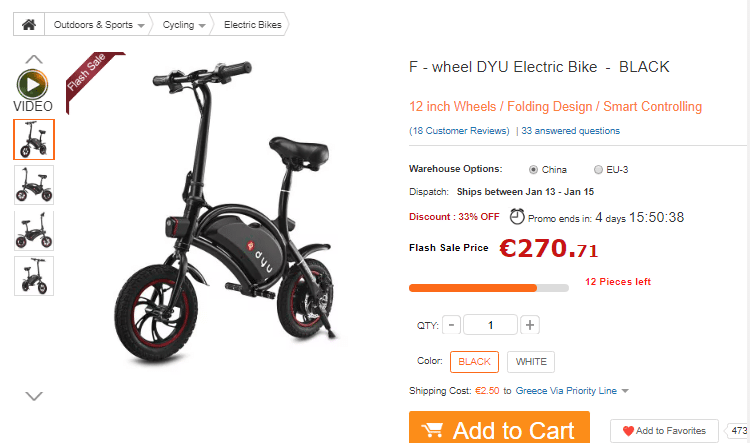Show previous thumbnails with up arrow
The height and width of the screenshot is (443, 750).
pos(33,59)
